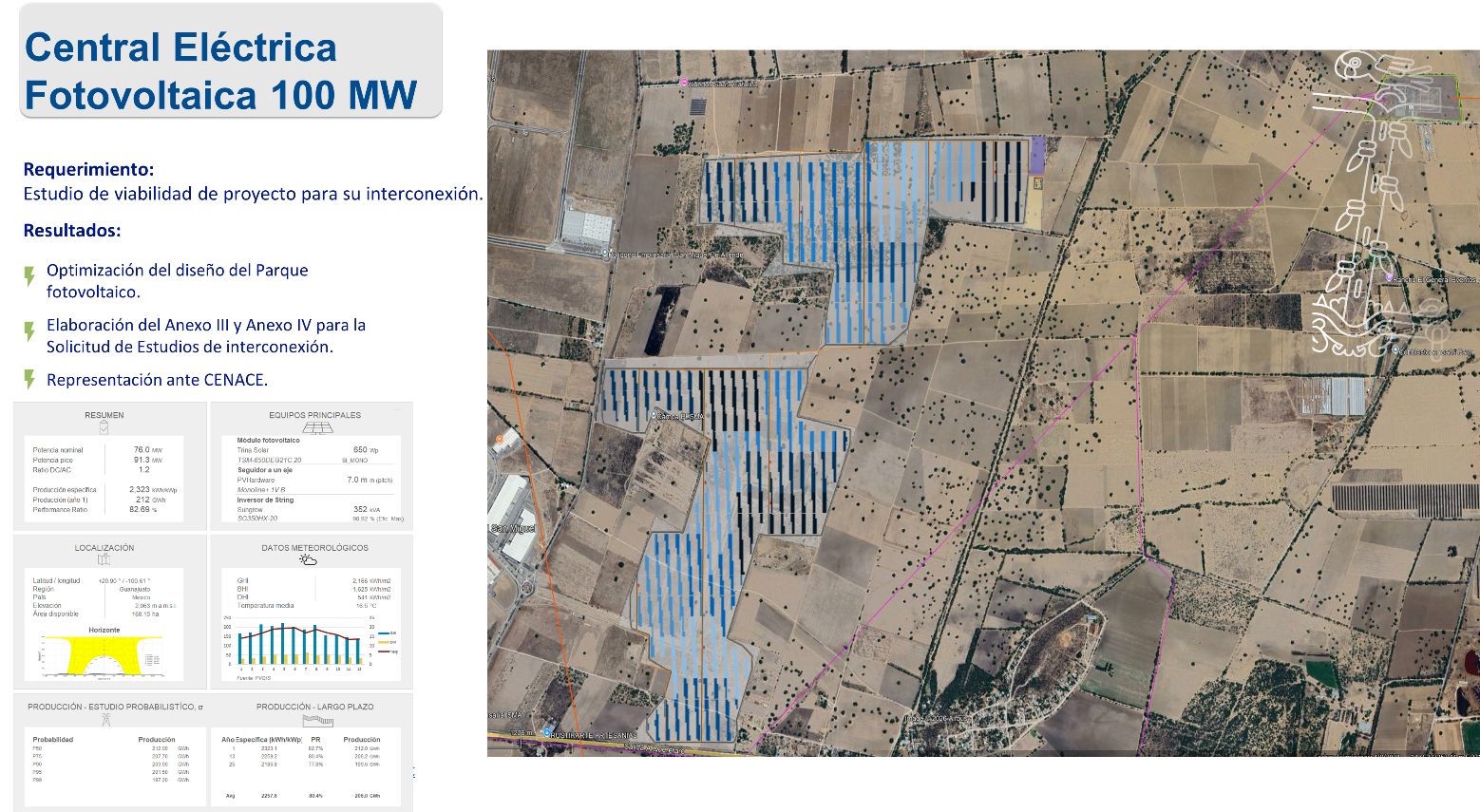The image size is (1480, 812).
Task: Click the folded map icon under LOCALIZACIÓN
Action: (x=104, y=559)
